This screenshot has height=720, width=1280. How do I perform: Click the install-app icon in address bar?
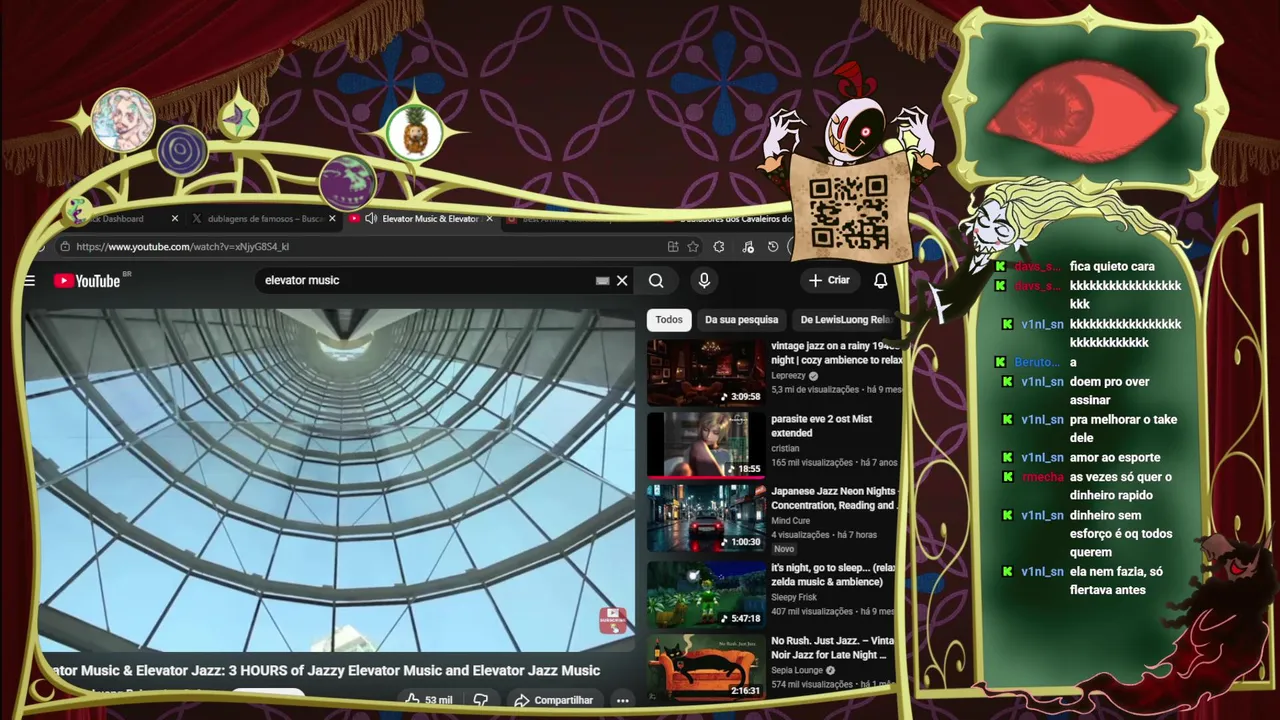coord(673,247)
